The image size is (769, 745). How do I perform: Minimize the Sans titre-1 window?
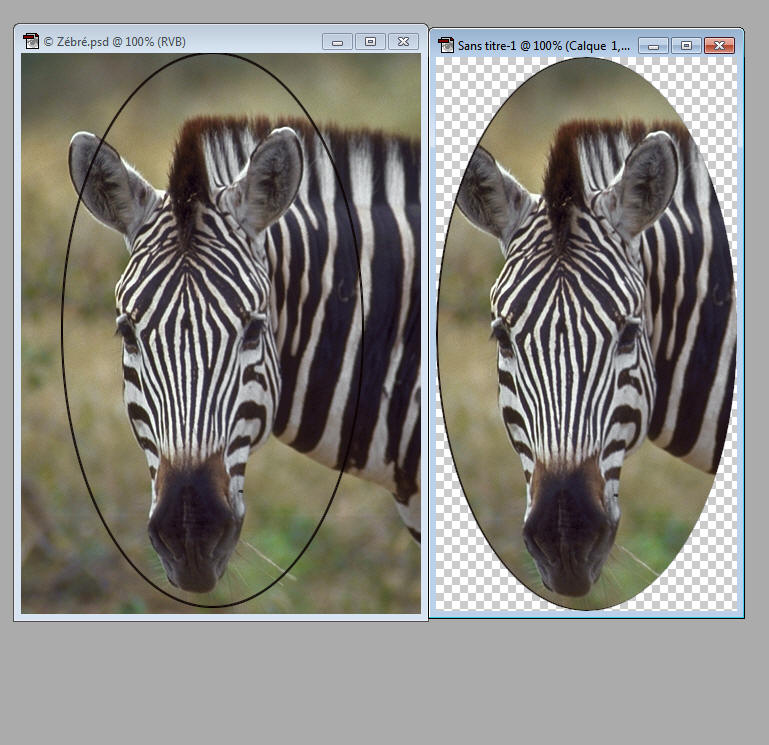pyautogui.click(x=653, y=46)
